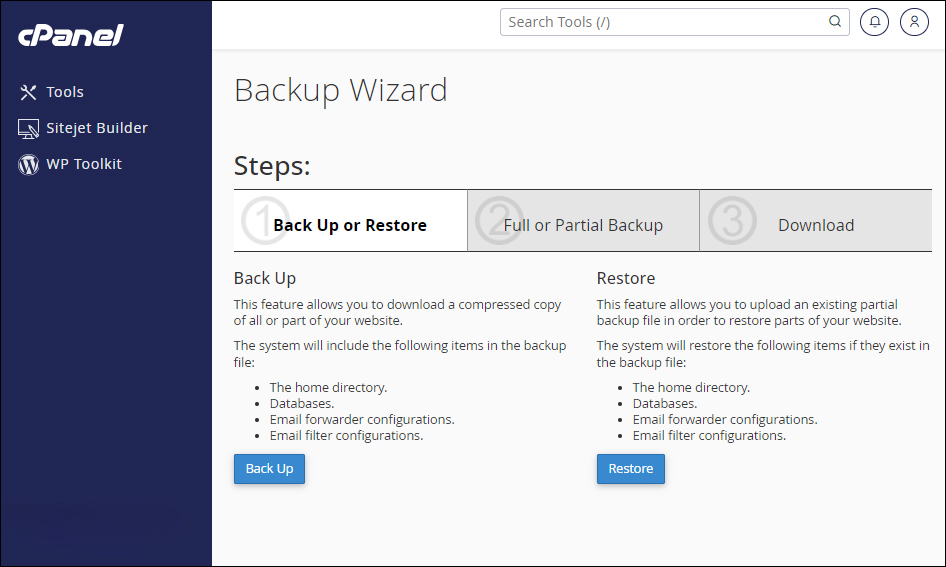Click the cPanel logo
The image size is (946, 567).
click(x=71, y=36)
